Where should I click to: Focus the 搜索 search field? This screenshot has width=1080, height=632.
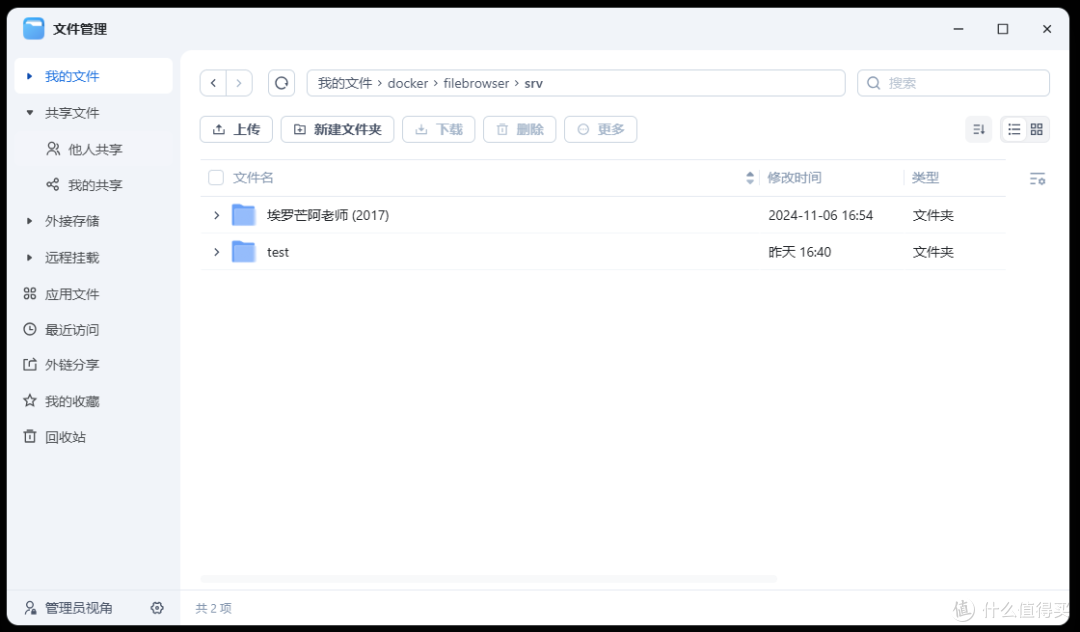pyautogui.click(x=953, y=83)
